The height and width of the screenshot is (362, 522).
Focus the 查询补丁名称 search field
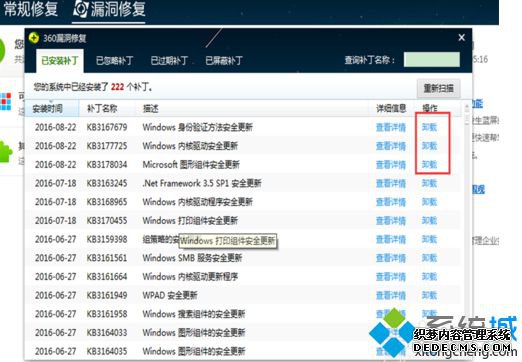[432, 59]
